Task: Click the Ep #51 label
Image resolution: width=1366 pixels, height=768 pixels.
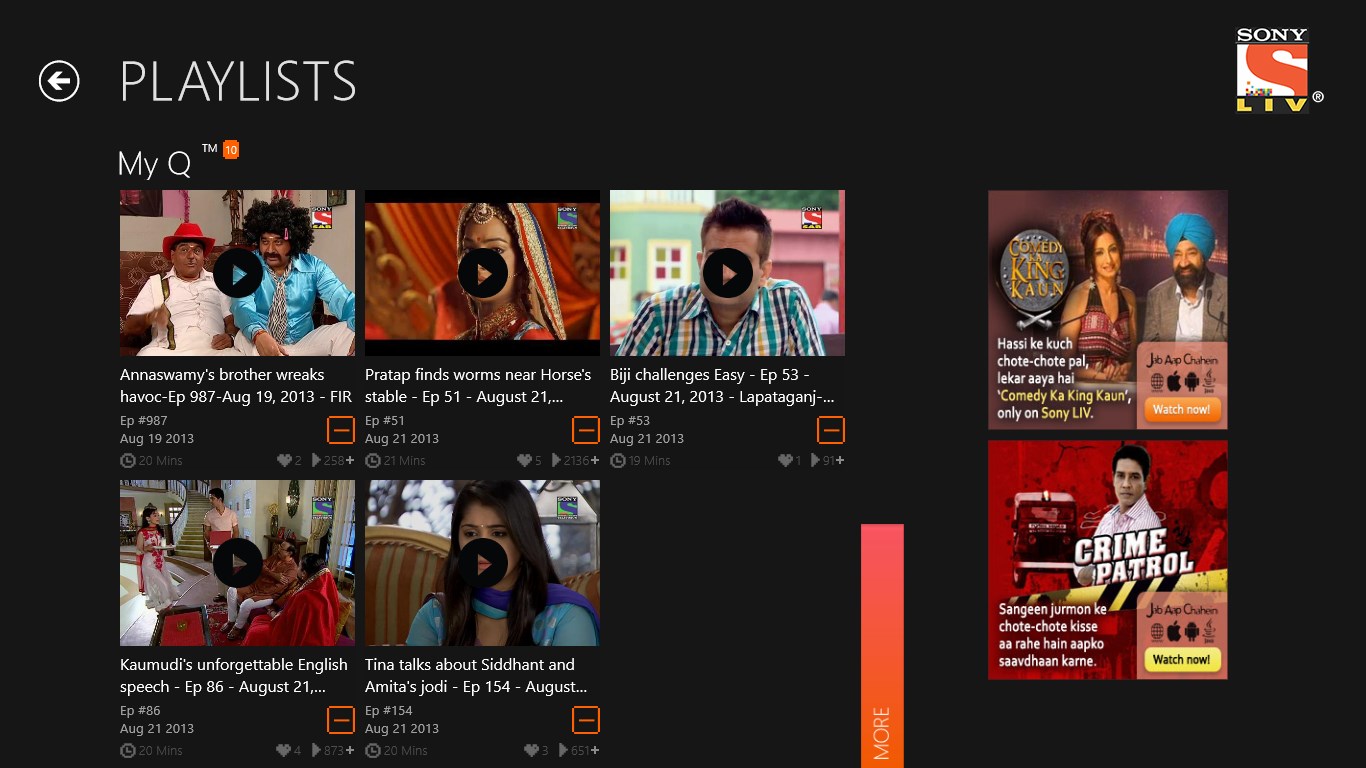Action: click(x=385, y=421)
